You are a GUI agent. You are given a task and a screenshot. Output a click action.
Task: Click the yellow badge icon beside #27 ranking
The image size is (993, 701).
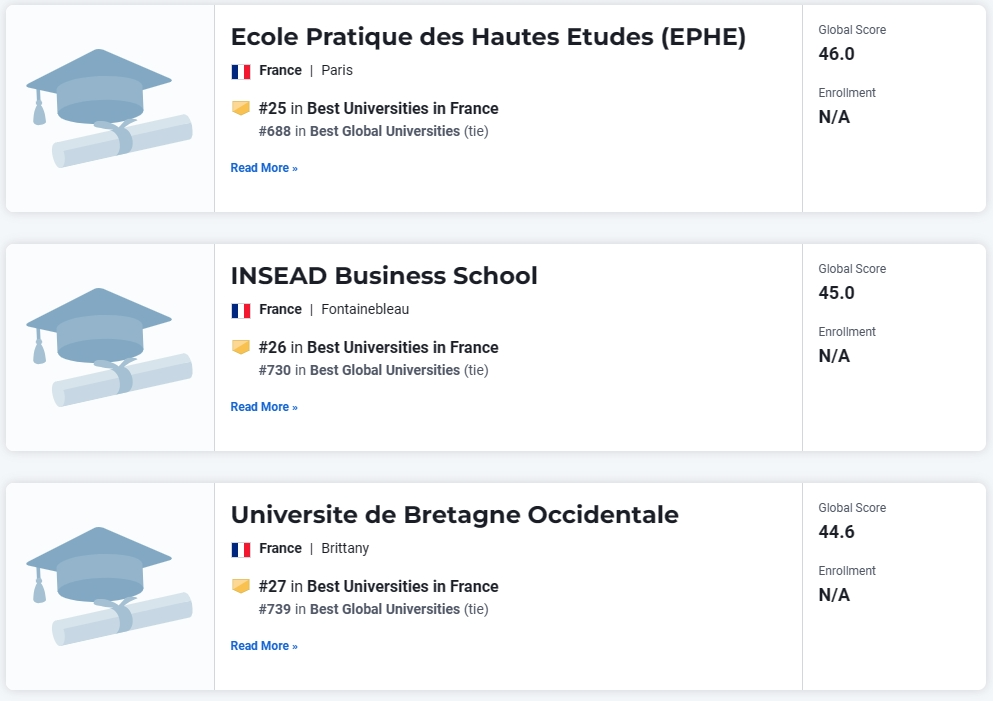point(241,586)
